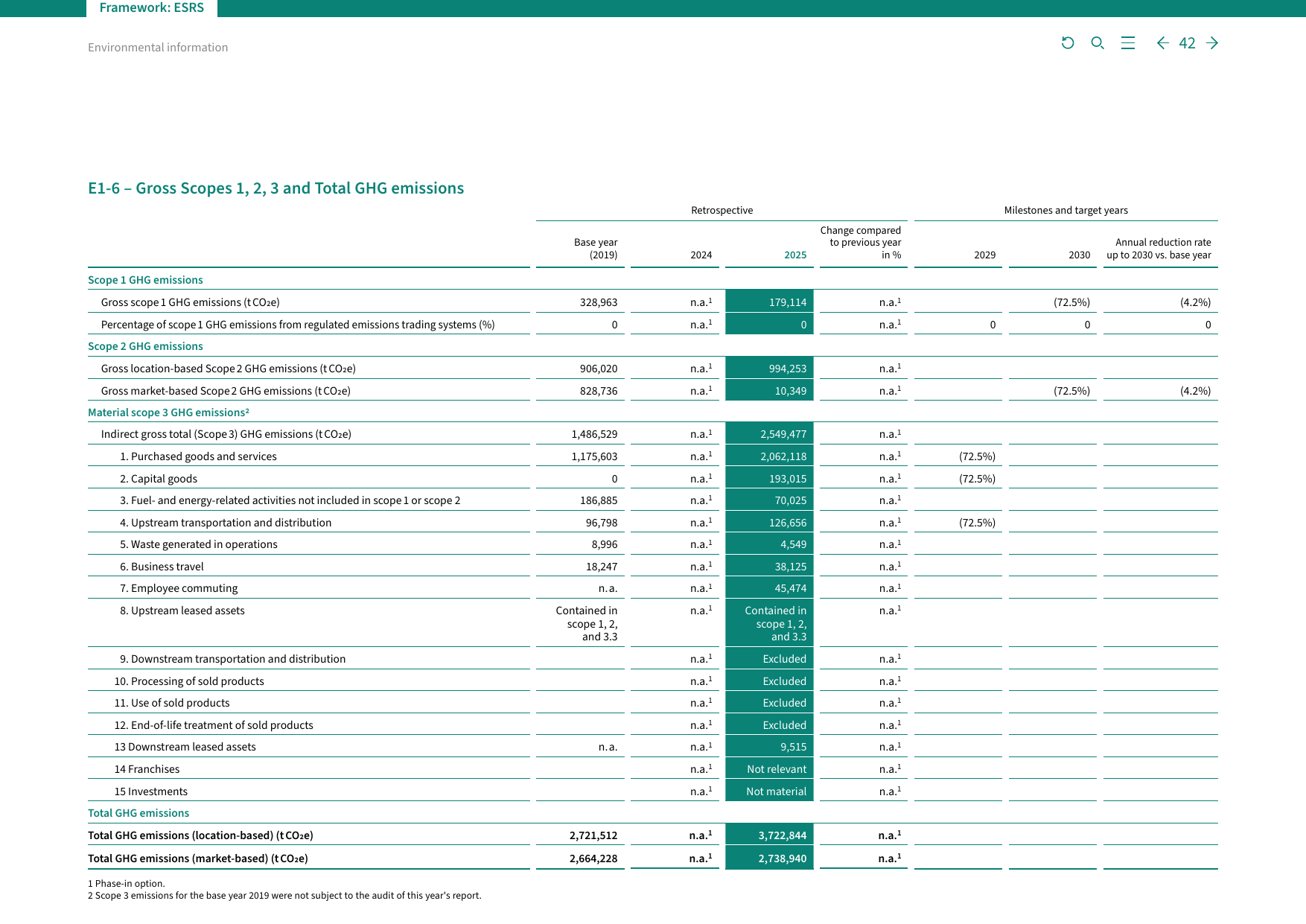This screenshot has height=924, width=1306.
Task: Click the 2,549,477 Scope 3 total value
Action: [x=769, y=433]
